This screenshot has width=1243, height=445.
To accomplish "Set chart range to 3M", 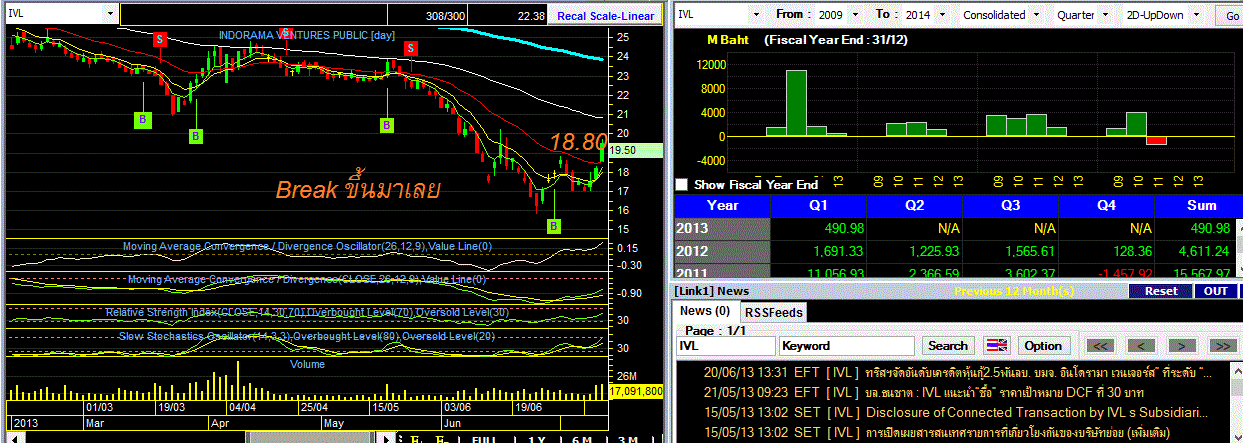I will (x=627, y=440).
